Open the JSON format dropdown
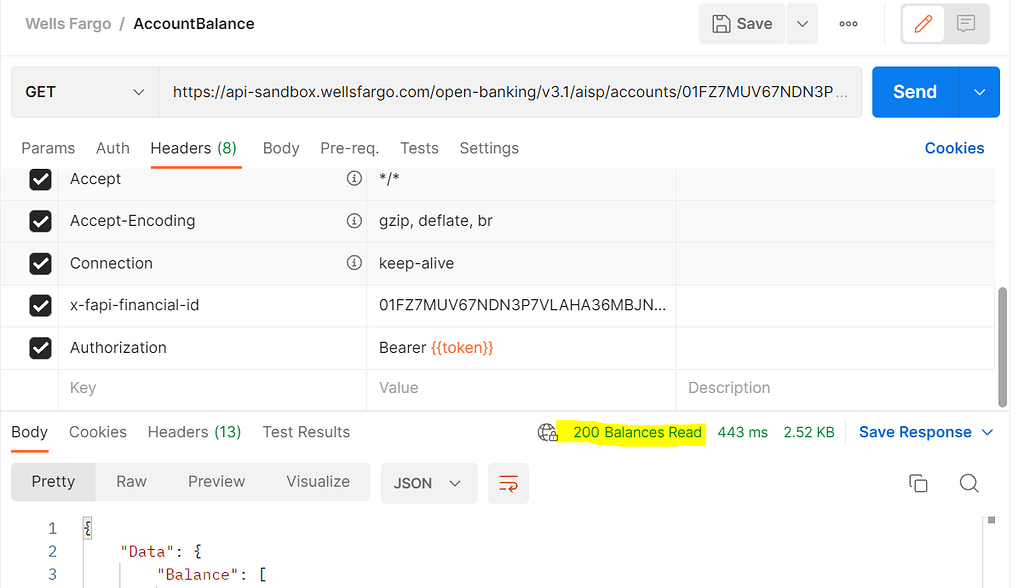This screenshot has width=1024, height=588. tap(428, 483)
